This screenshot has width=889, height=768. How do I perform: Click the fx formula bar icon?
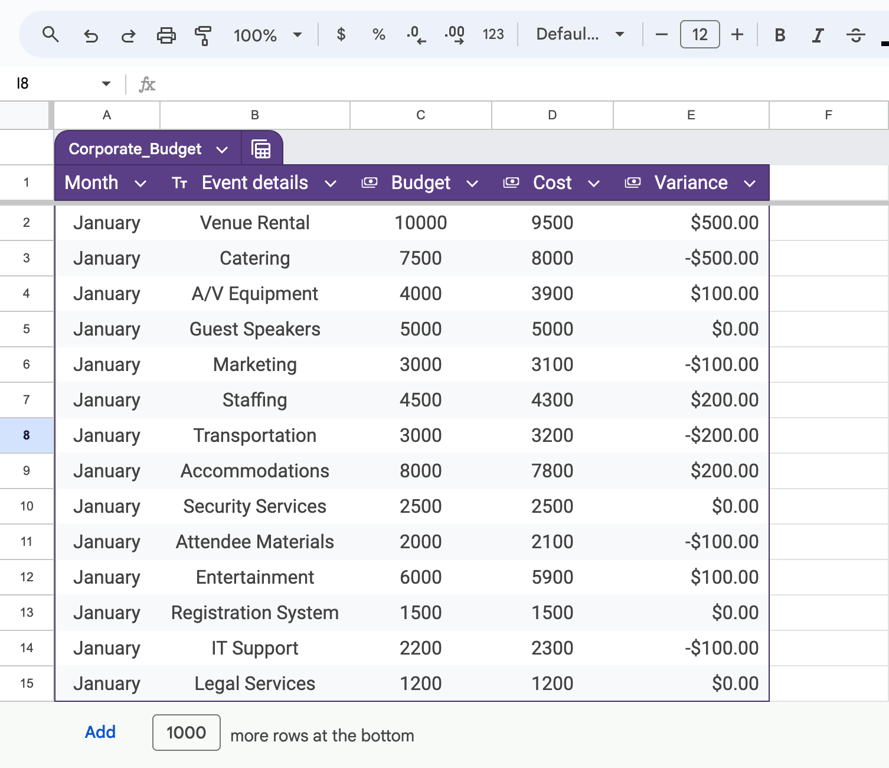click(147, 84)
